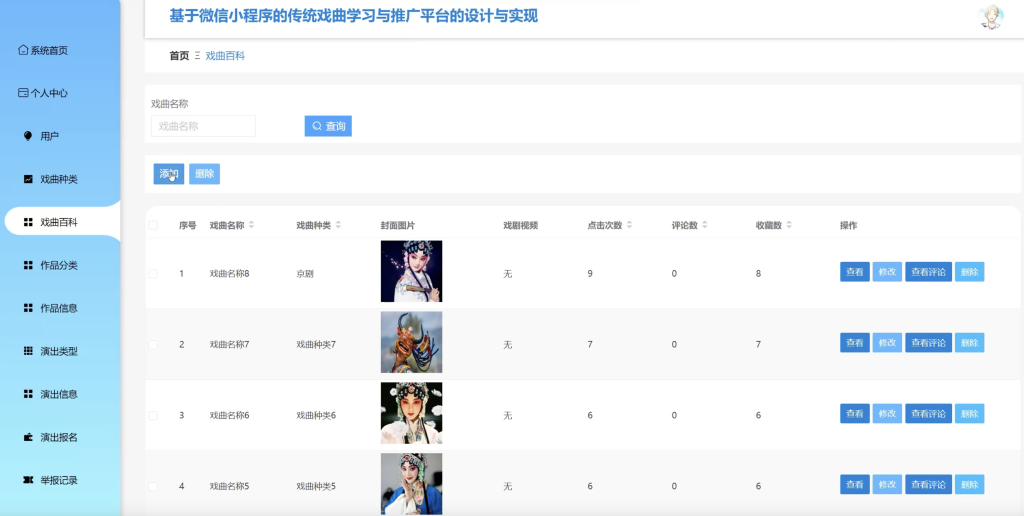Check the row checkbox for 戏曲名称7
Image resolution: width=1024 pixels, height=516 pixels.
(x=153, y=344)
